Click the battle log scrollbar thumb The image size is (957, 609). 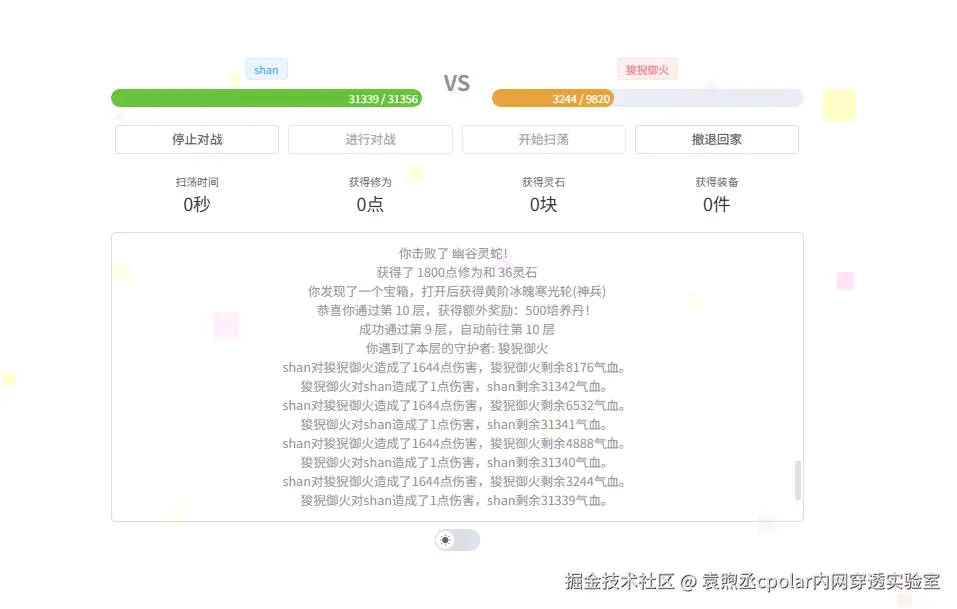pos(798,480)
